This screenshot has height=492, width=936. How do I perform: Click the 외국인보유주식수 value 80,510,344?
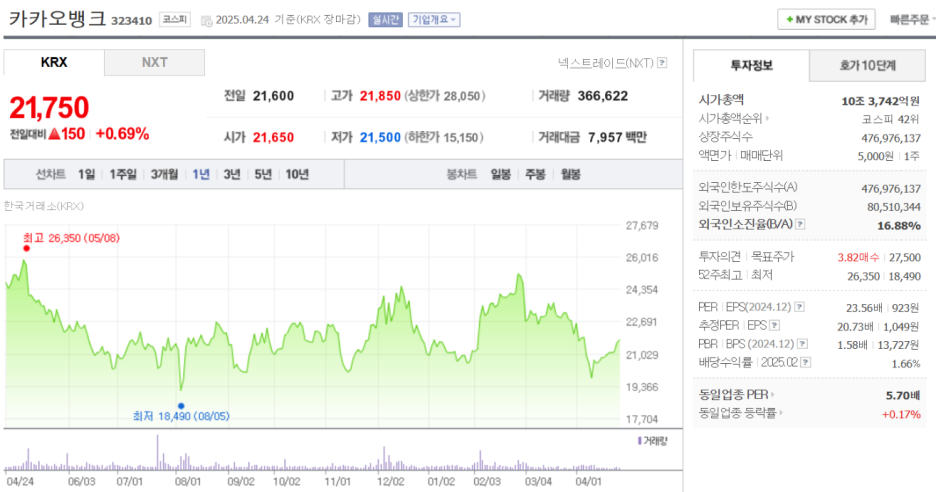(x=894, y=207)
